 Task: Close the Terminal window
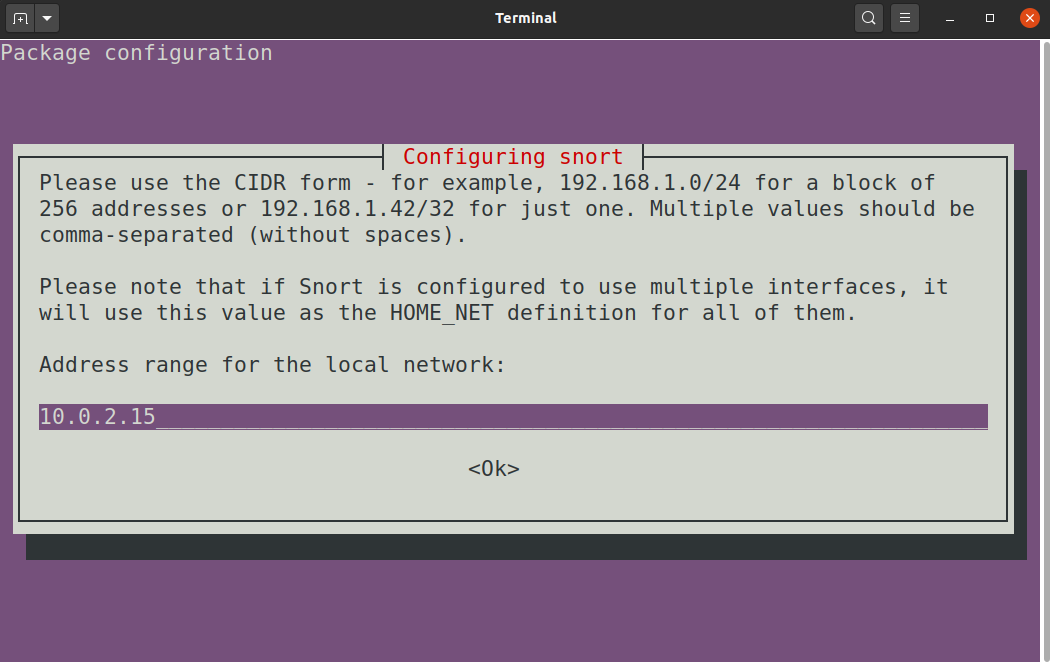tap(1029, 18)
